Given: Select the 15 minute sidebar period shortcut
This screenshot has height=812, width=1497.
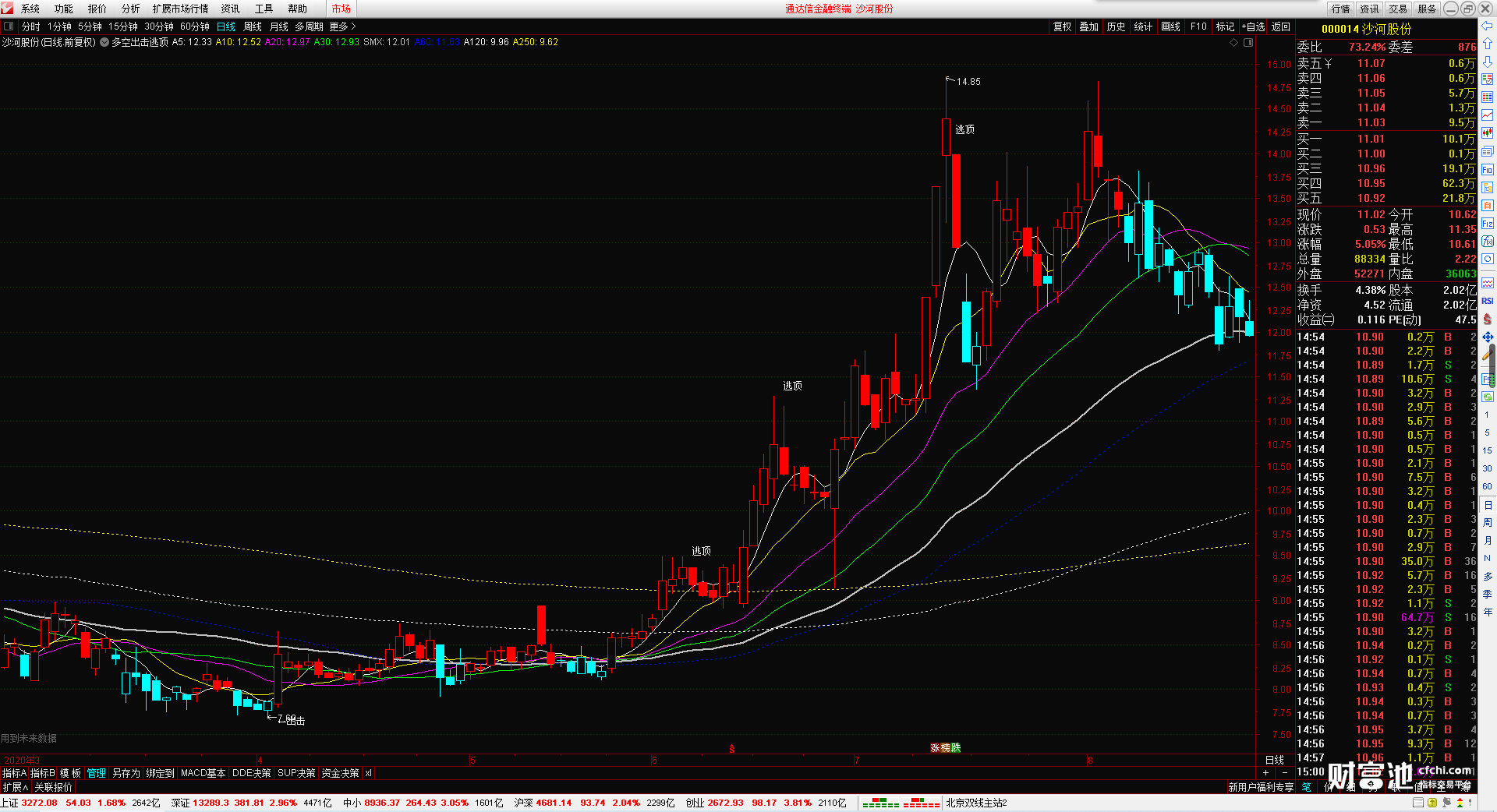Looking at the screenshot, I should pyautogui.click(x=1487, y=450).
